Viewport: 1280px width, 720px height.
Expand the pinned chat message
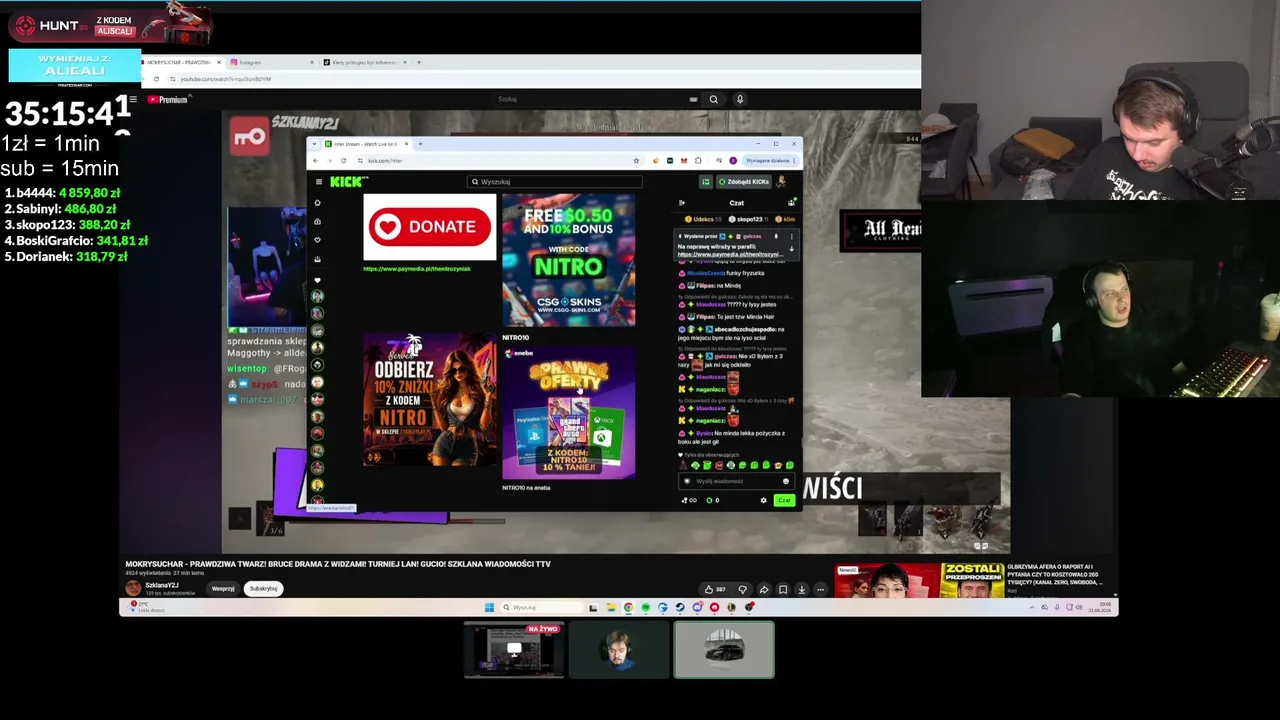click(x=791, y=249)
